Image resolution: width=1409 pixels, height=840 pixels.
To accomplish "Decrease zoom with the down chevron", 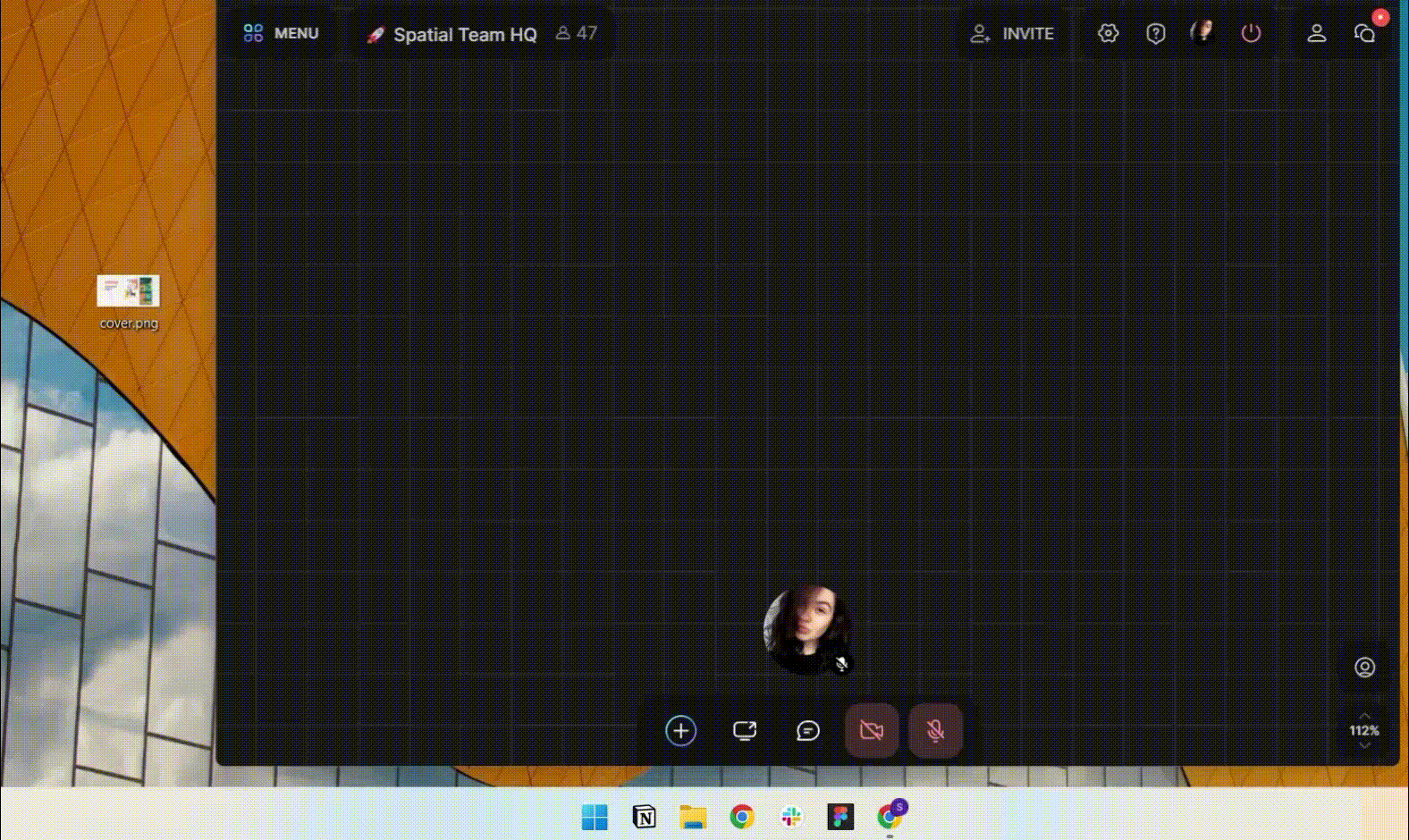I will coord(1364,745).
